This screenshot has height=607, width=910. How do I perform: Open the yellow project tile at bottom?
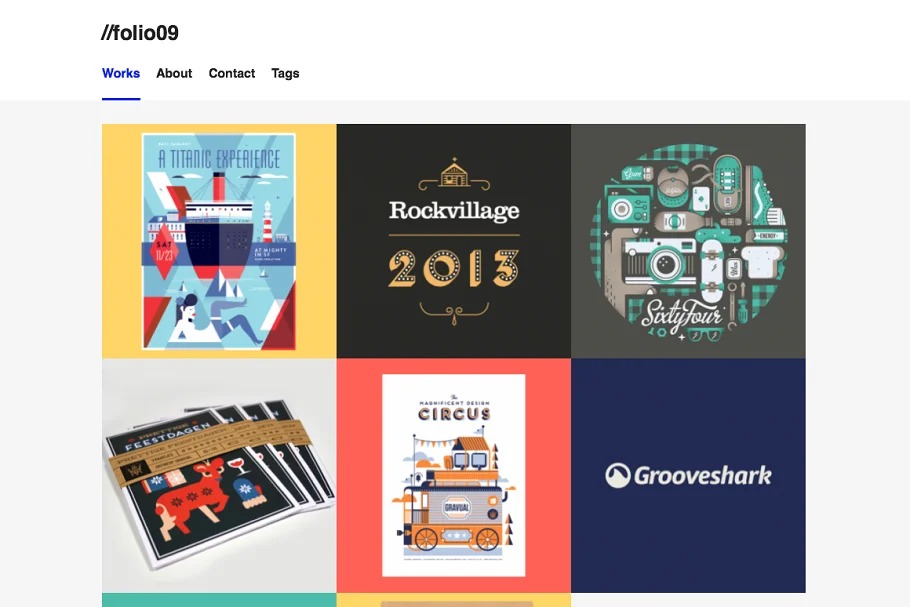coord(454,599)
